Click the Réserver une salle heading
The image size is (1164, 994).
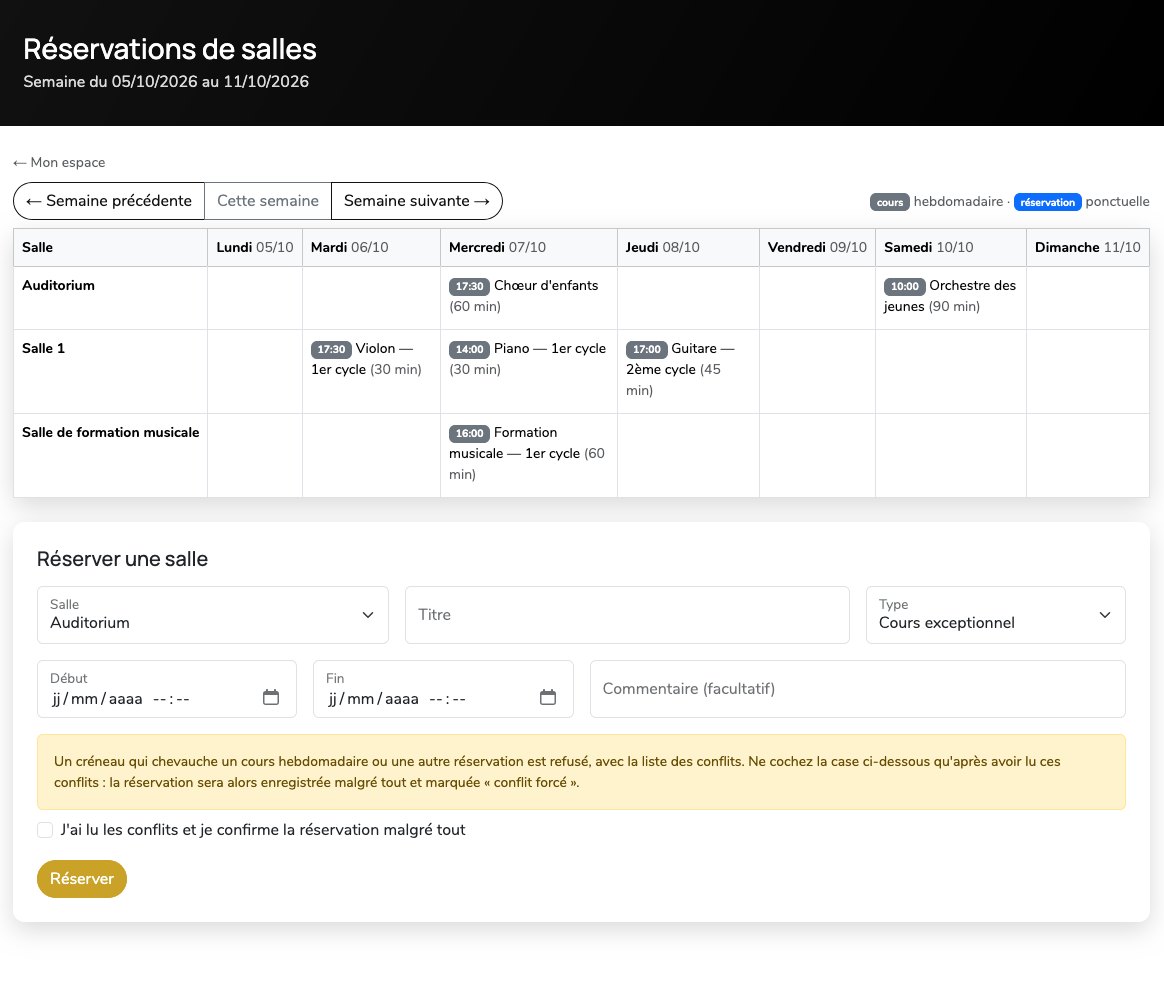[122, 559]
